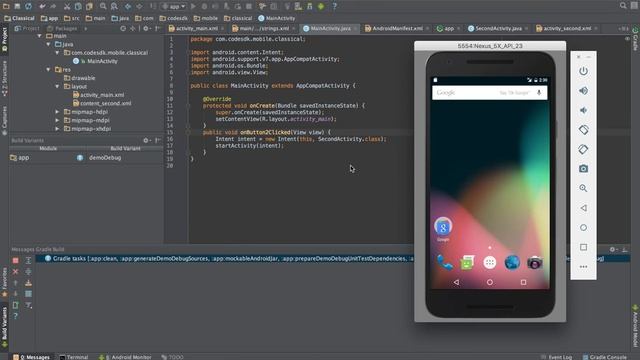Image resolution: width=640 pixels, height=360 pixels.
Task: Click the Replace magnifier icon in toolbar
Action: coord(114,6)
